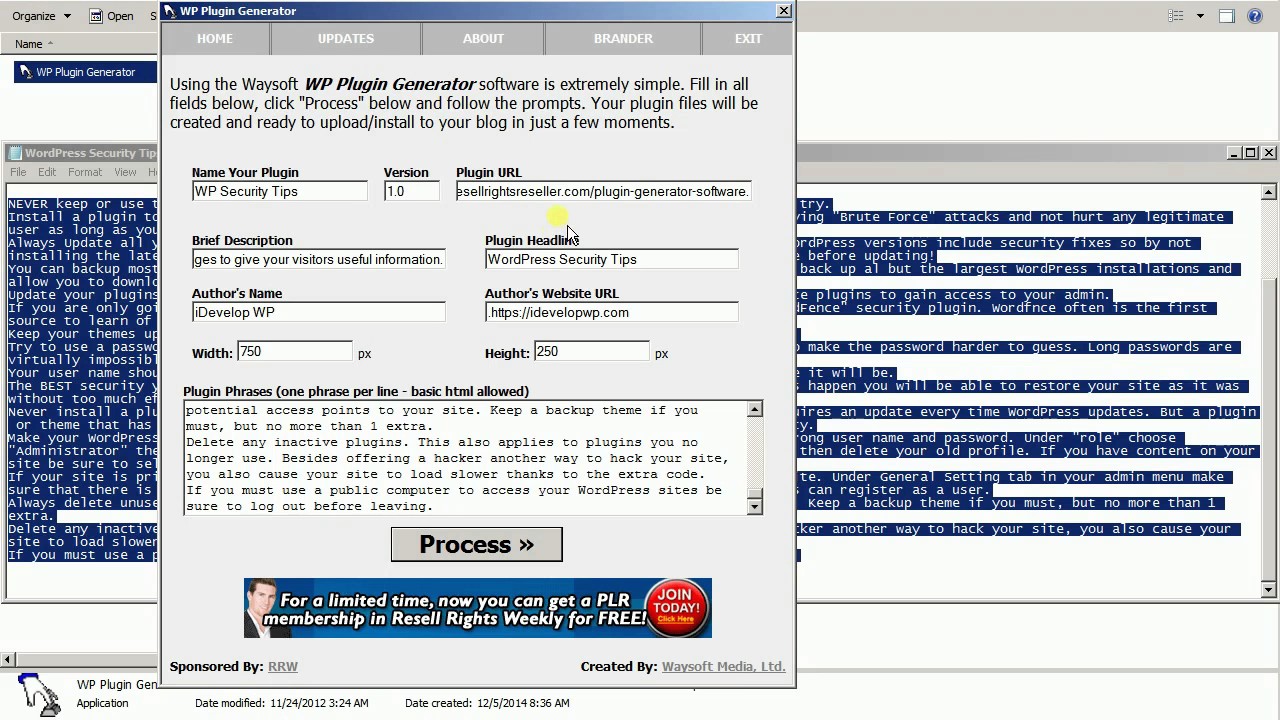Click Notepad vertical scrollbar up arrow
Image resolution: width=1280 pixels, height=720 pixels.
[1269, 192]
